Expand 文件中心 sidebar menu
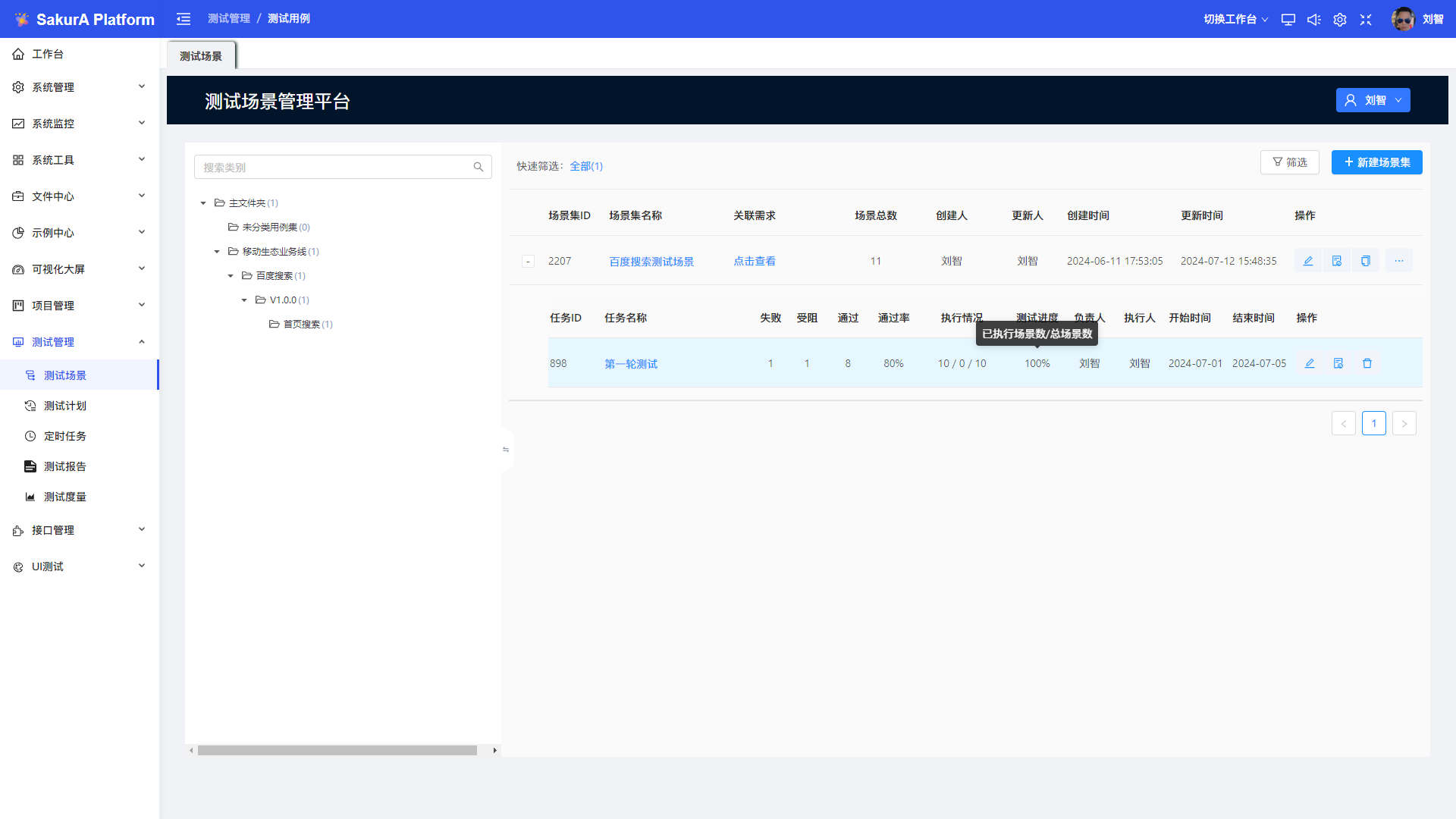1456x819 pixels. point(80,196)
